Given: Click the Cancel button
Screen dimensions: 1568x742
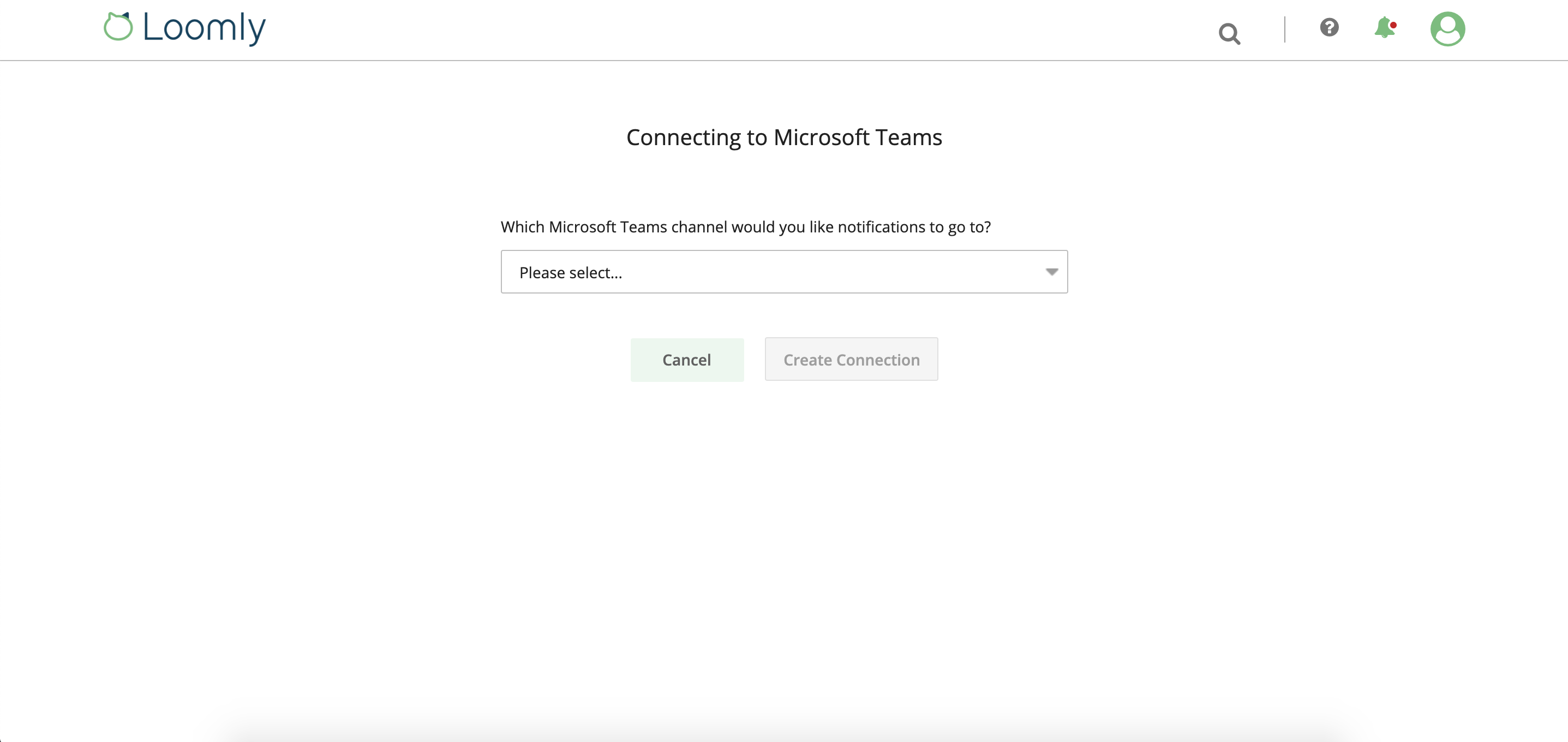Looking at the screenshot, I should 687,359.
